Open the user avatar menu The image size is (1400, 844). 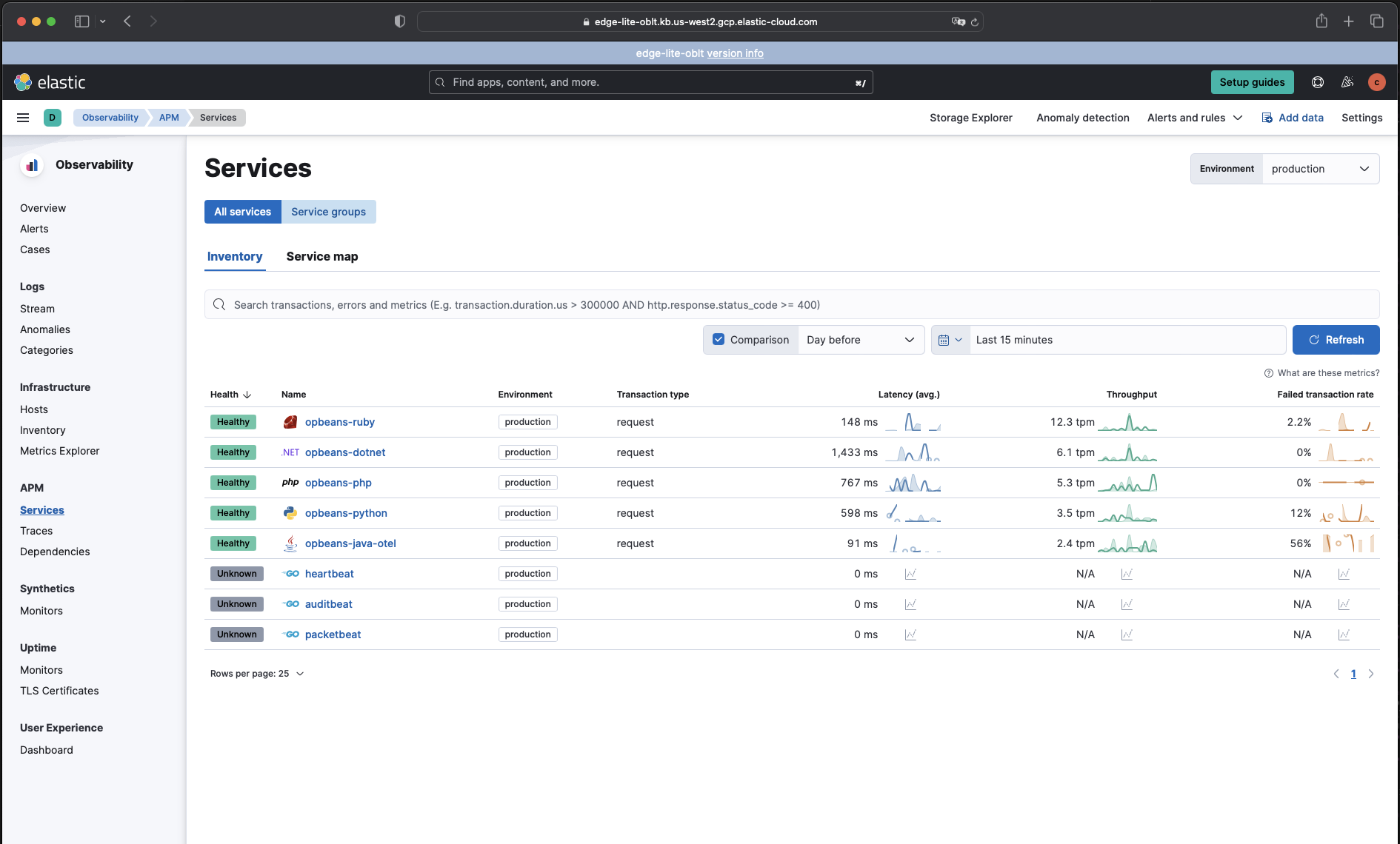point(1377,82)
